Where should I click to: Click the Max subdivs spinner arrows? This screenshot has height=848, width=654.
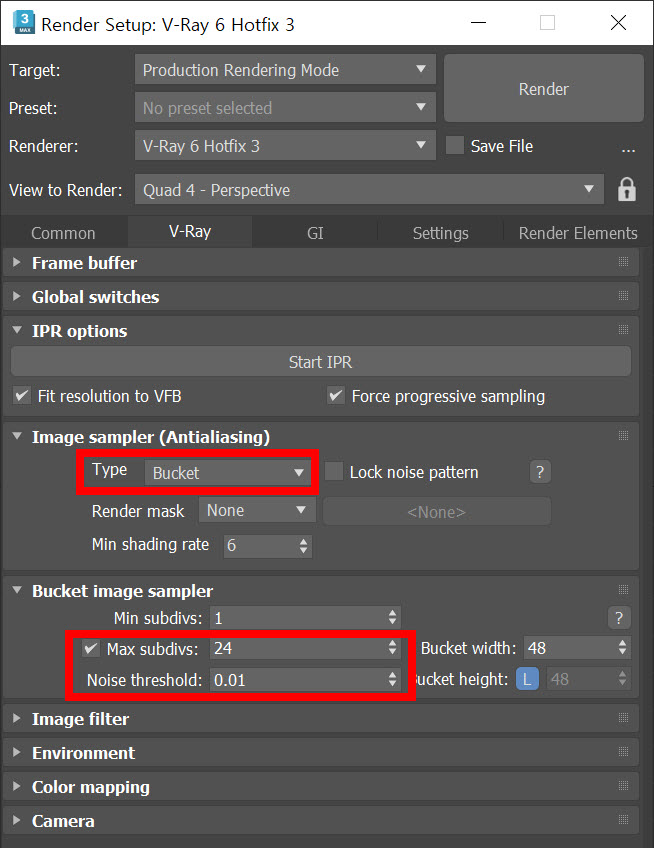click(392, 648)
